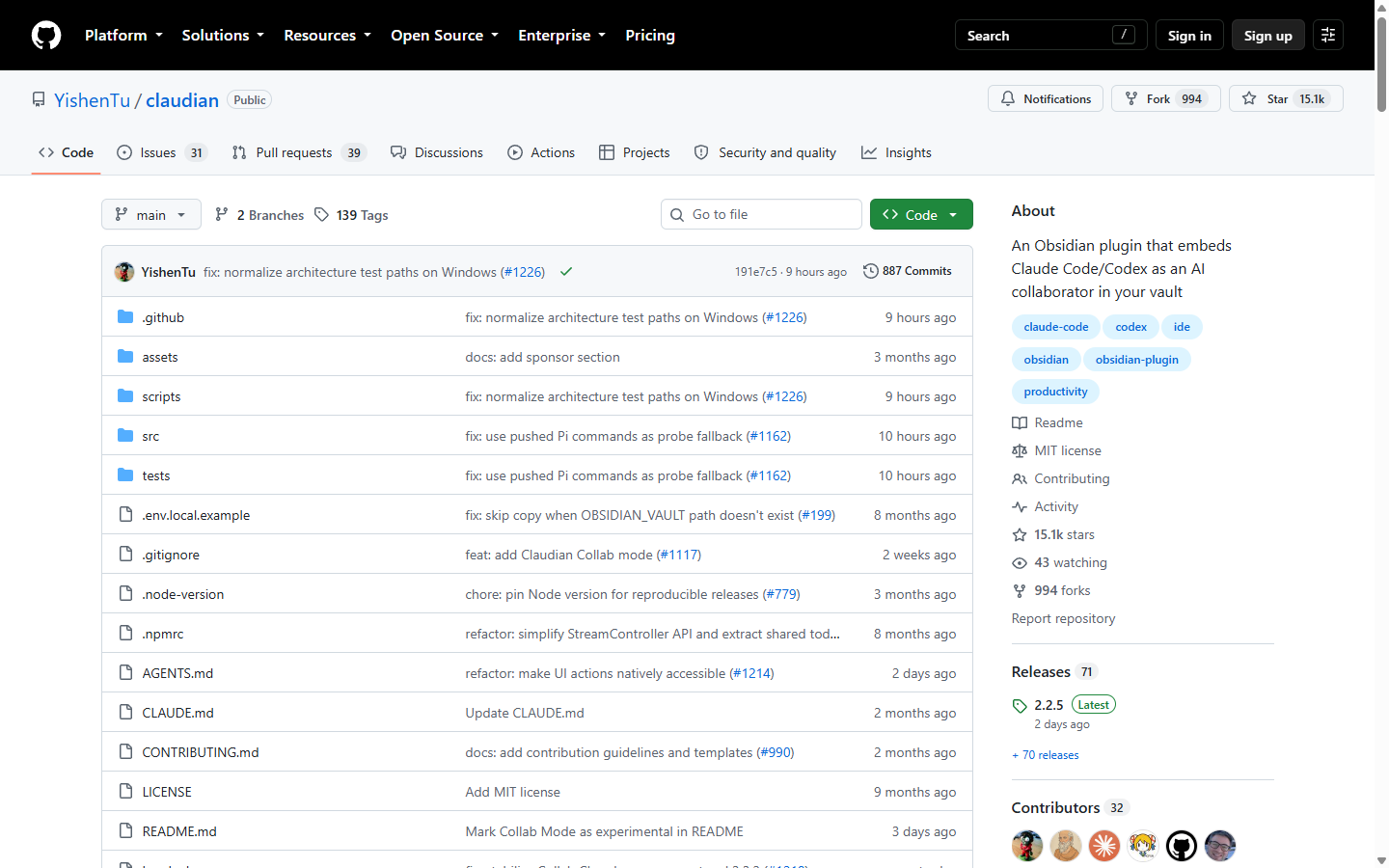Open the Security and quality tab
Image resolution: width=1389 pixels, height=868 pixels.
[765, 152]
